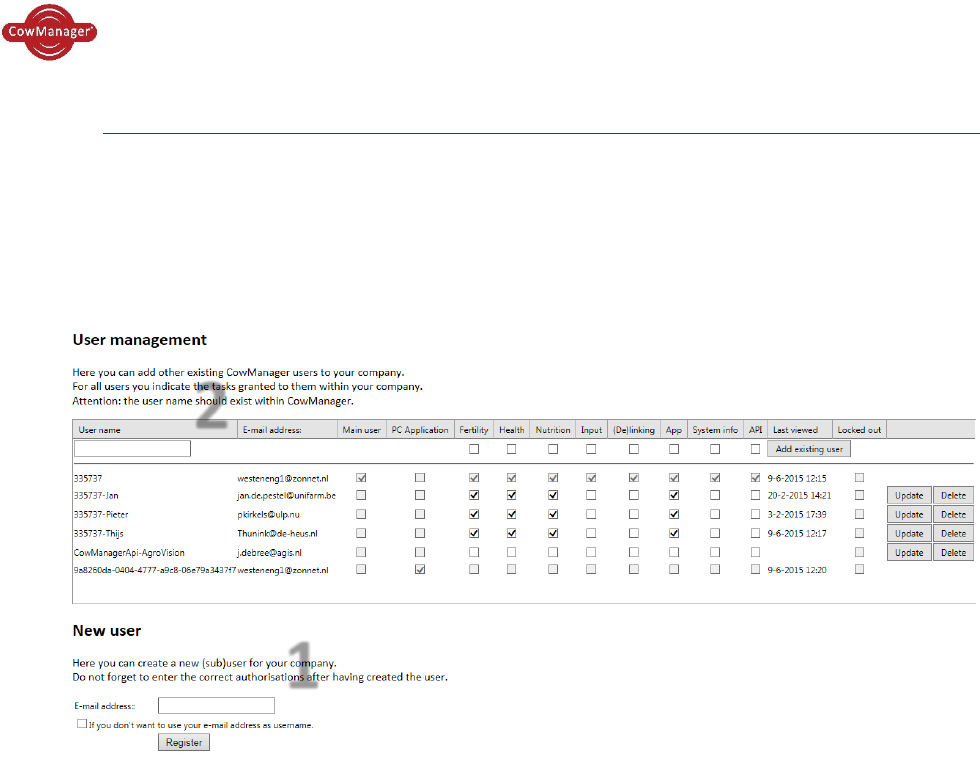Check Fertility for CowManagerApi-AgroVision
Viewport: 980px width, 769px height.
pyautogui.click(x=474, y=553)
